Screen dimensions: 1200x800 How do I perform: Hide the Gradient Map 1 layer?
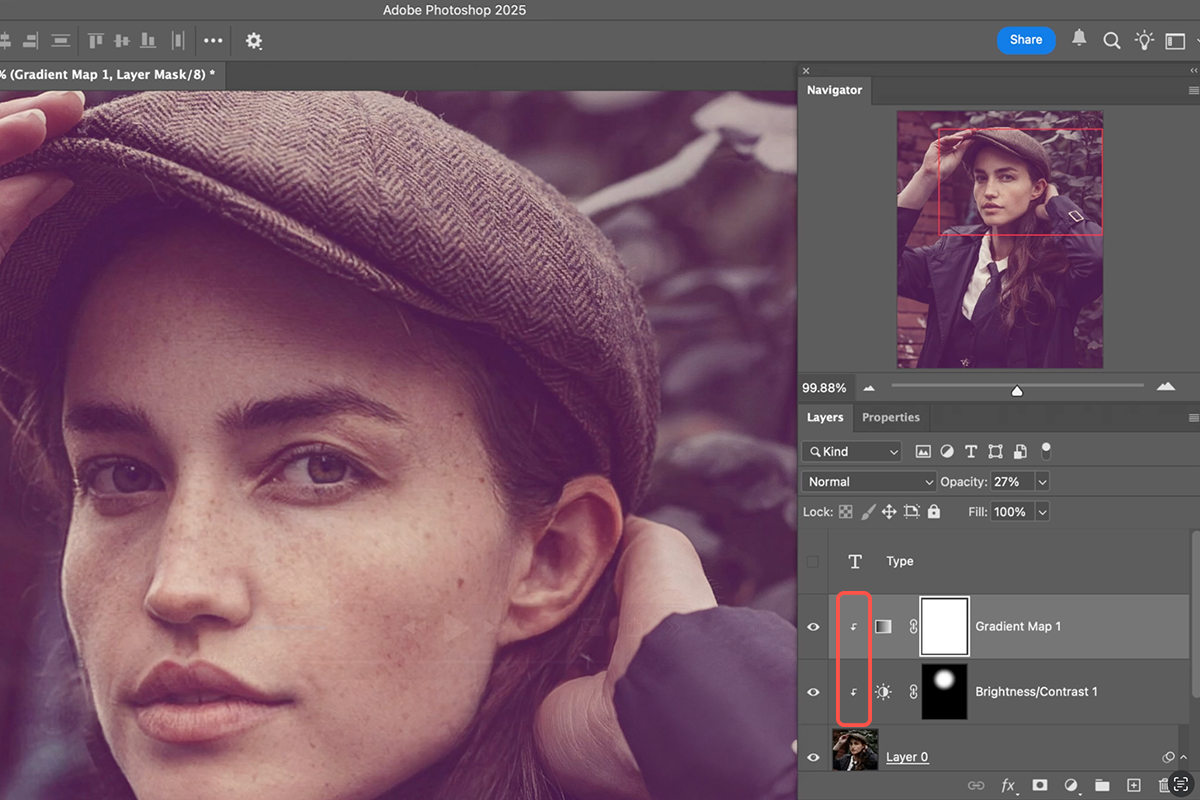coord(813,627)
